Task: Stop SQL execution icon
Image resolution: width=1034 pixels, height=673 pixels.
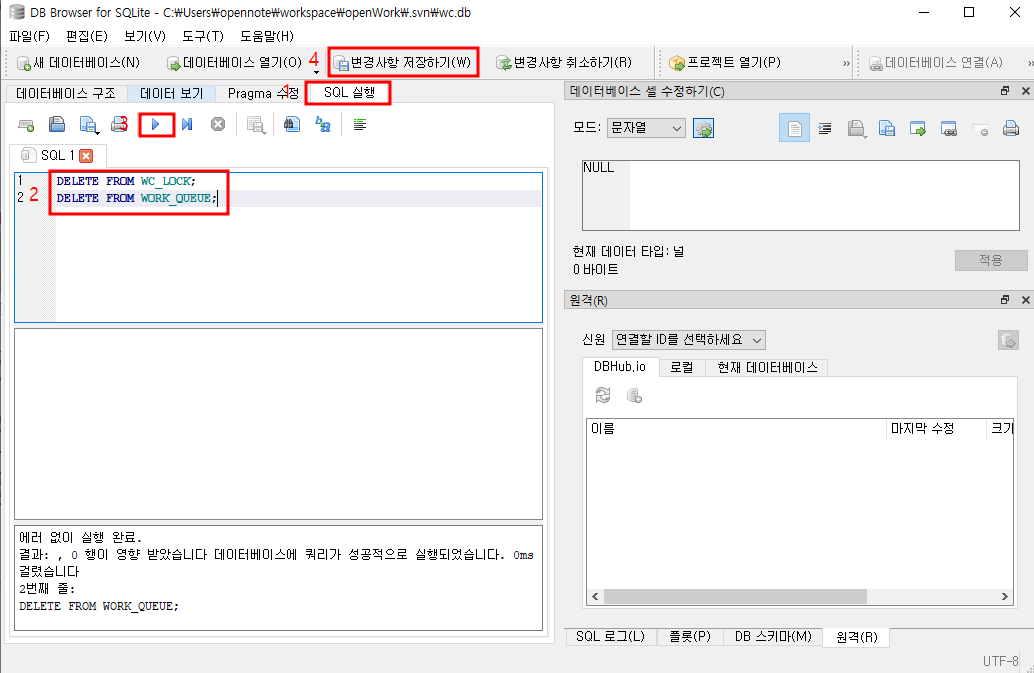Action: [218, 125]
